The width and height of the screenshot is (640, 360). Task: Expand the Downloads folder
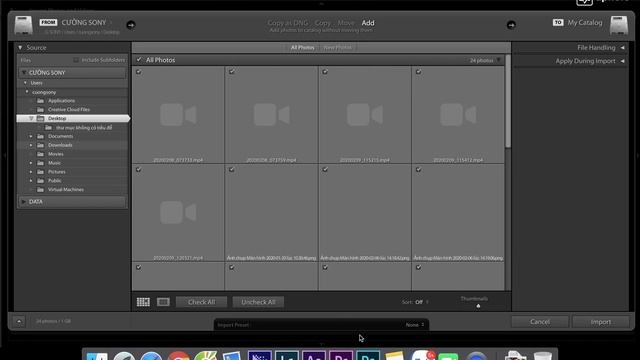[31, 145]
